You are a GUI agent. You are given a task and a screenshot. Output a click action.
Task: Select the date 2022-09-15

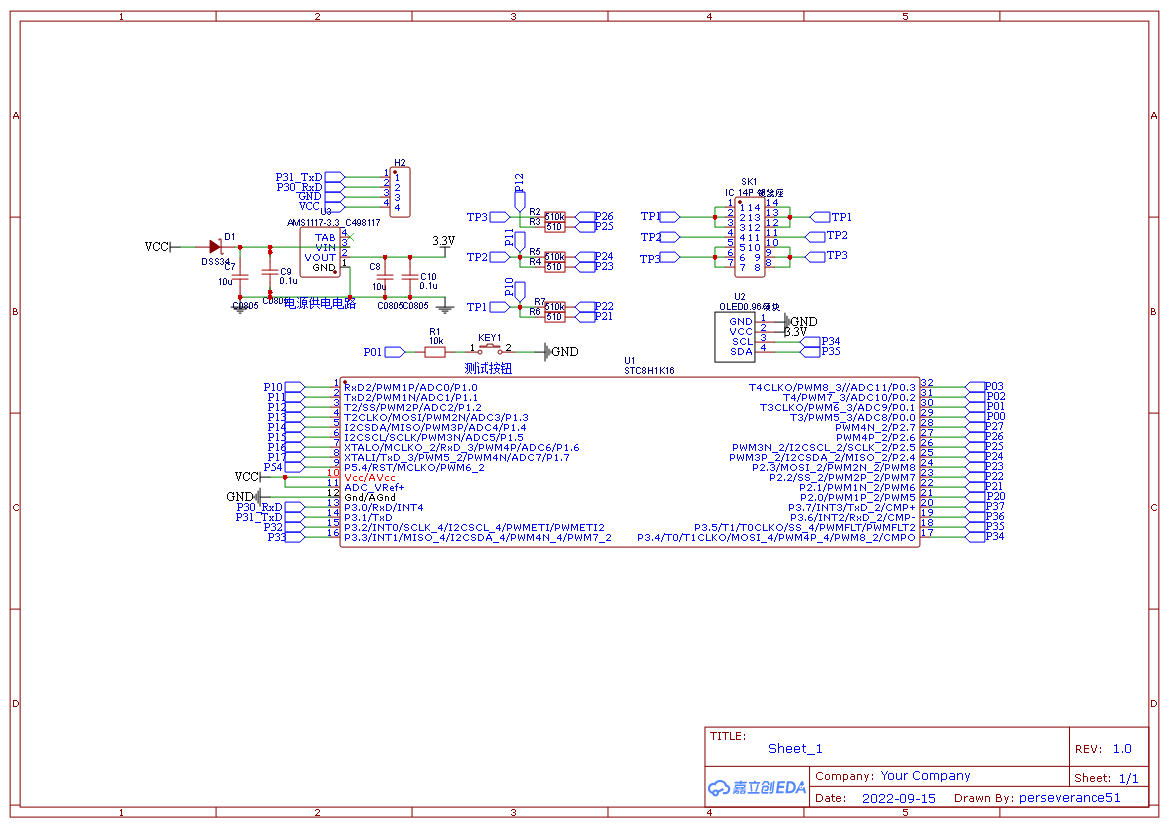pyautogui.click(x=898, y=798)
